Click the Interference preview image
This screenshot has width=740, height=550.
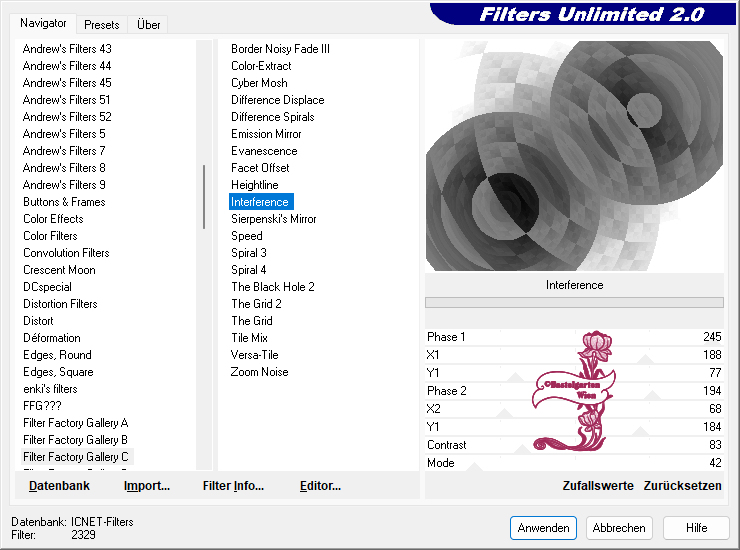[x=574, y=156]
